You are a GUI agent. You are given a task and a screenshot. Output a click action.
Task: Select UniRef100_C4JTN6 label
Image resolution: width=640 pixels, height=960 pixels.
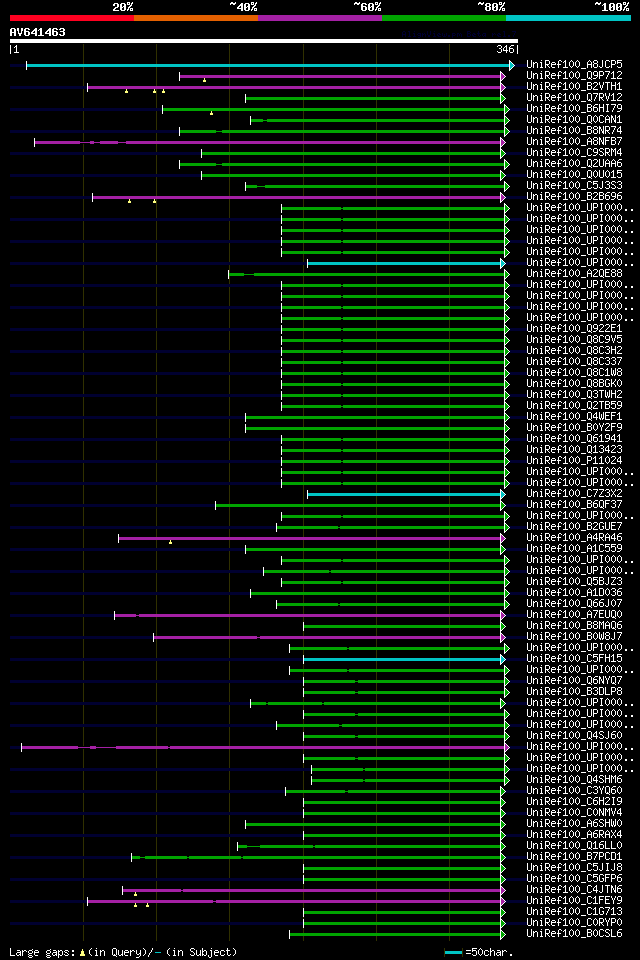click(574, 890)
